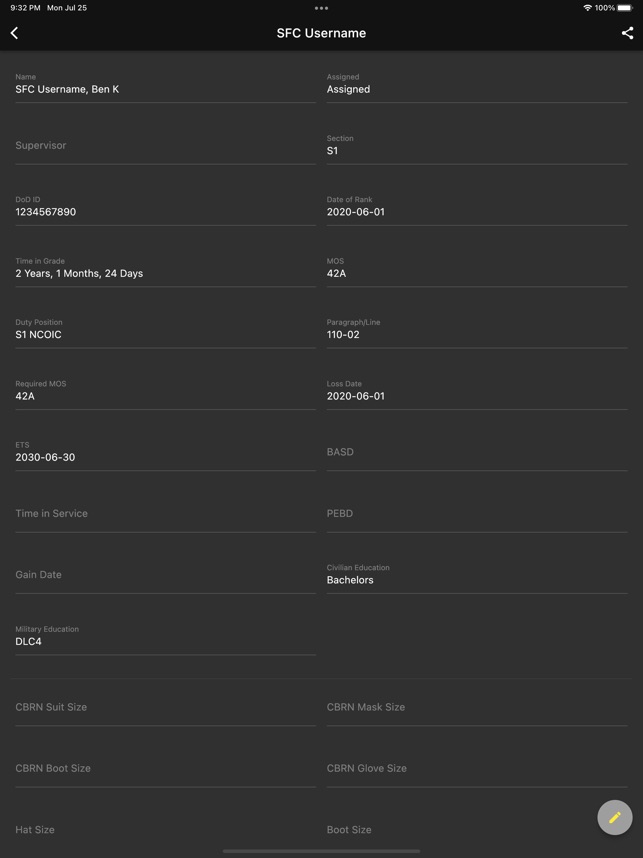Screen dimensions: 643x858
Task: Select the Paragraph/Line field 110-02
Action: point(477,332)
